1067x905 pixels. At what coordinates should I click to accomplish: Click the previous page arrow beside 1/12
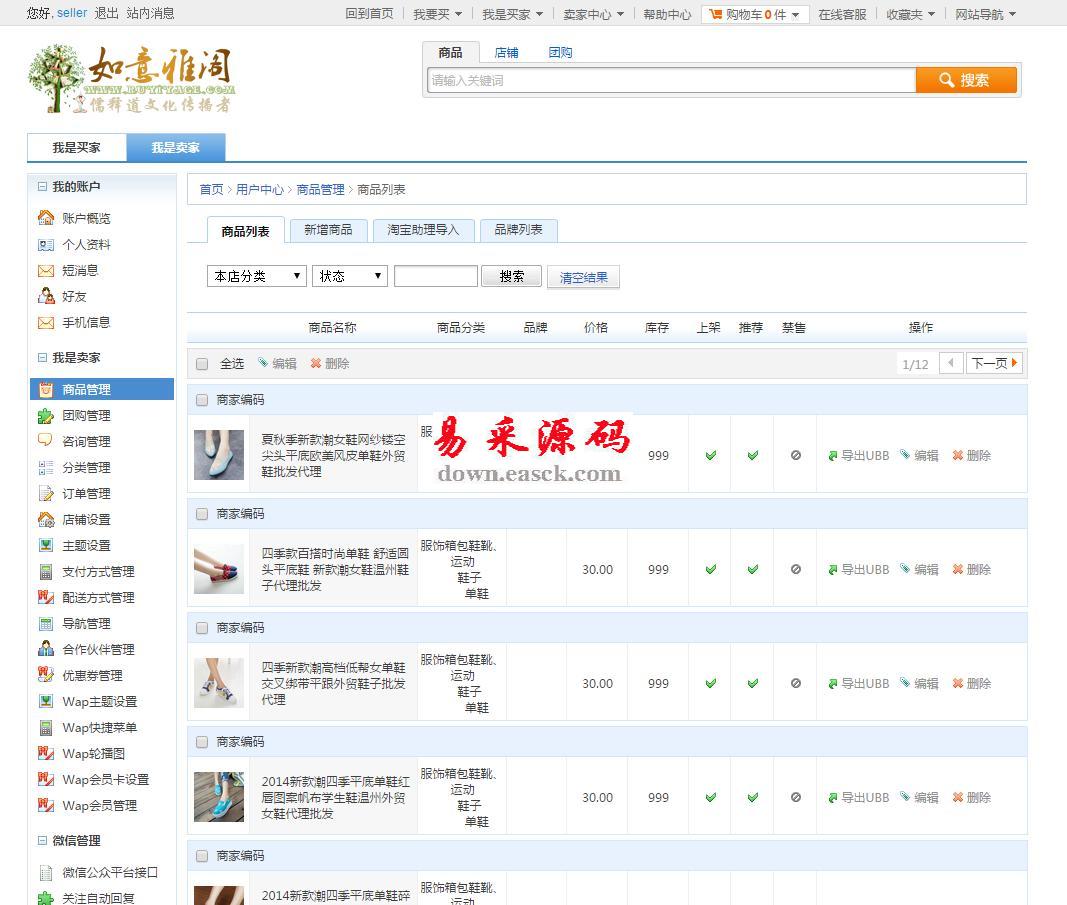point(951,363)
